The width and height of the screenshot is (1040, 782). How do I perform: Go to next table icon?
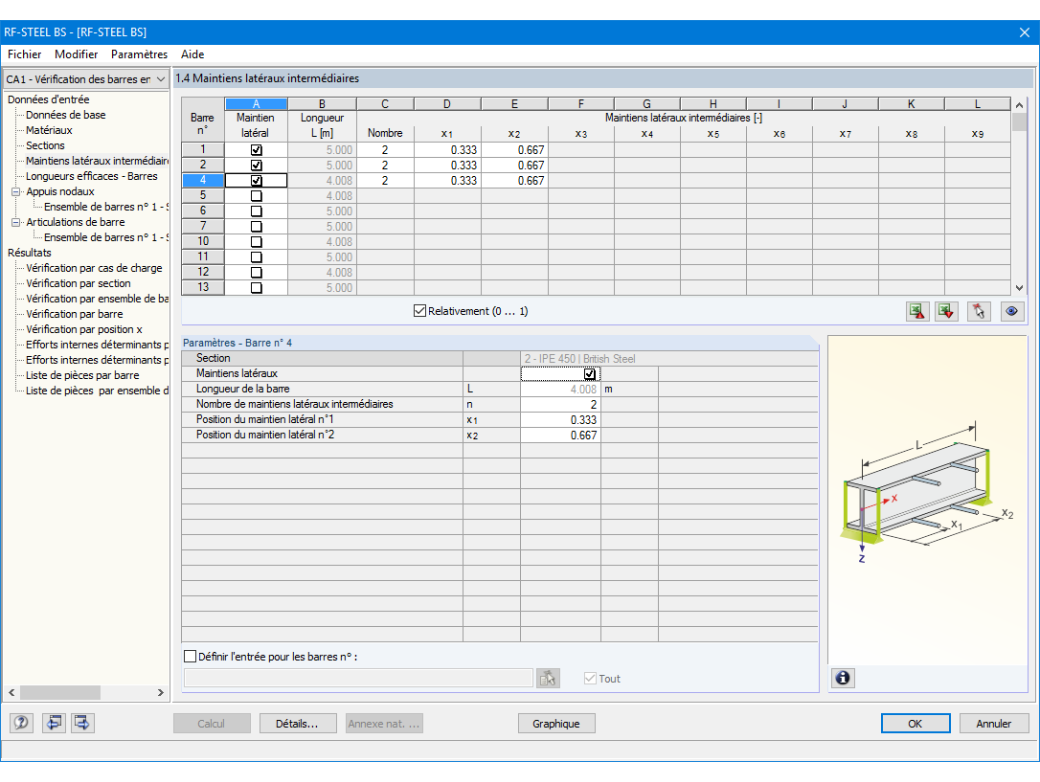(x=82, y=723)
